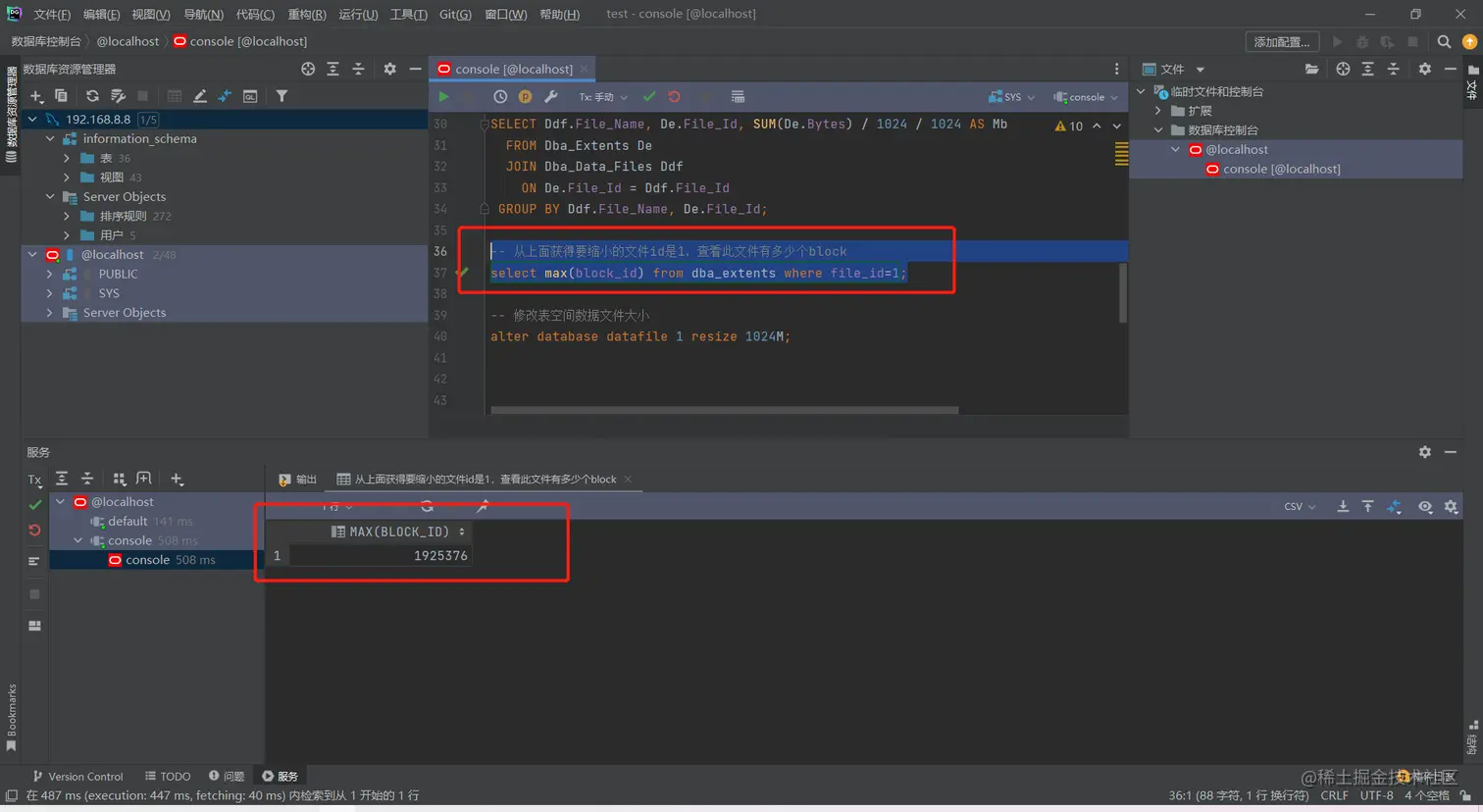Open the Tx: 手动 transaction mode dropdown
Screen dimensions: 1483x812
[x=602, y=97]
